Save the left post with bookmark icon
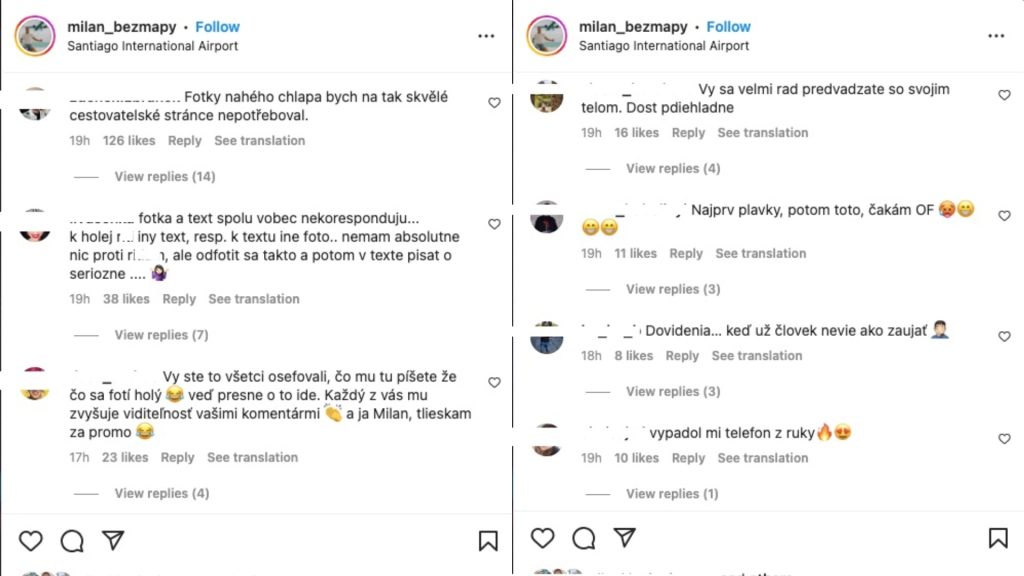The width and height of the screenshot is (1024, 576). (487, 541)
